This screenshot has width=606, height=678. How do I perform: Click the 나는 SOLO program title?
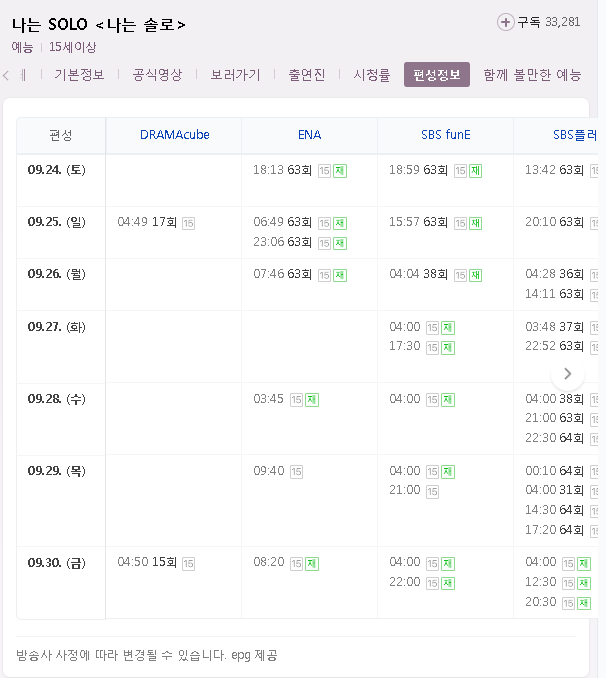point(99,24)
